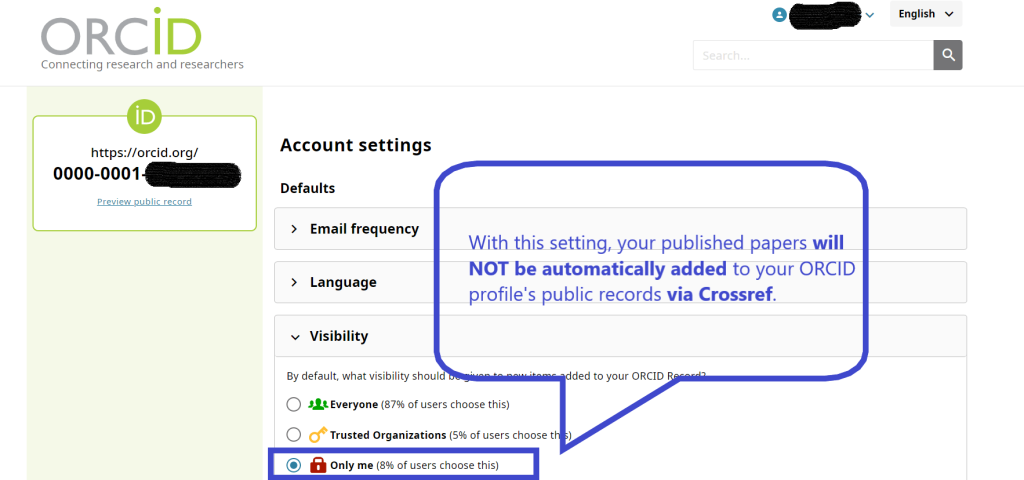Click into the Search input field
Viewport: 1024px width, 480px height.
point(813,55)
